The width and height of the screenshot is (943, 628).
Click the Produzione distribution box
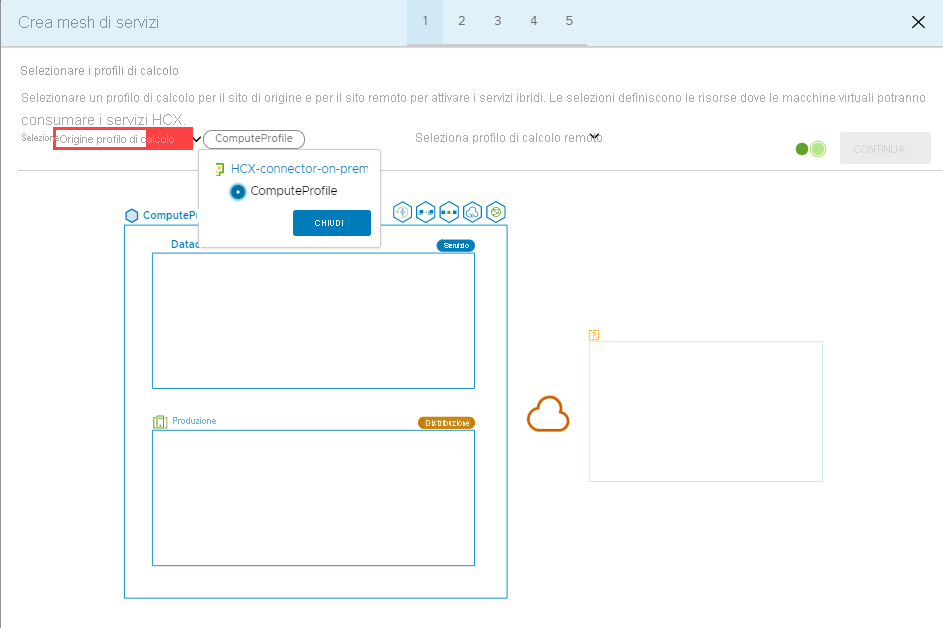[x=313, y=498]
